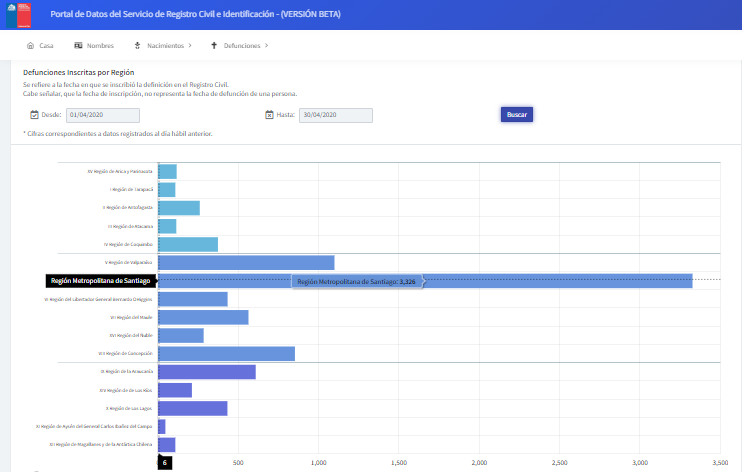Open the Casa menu item

(46, 46)
